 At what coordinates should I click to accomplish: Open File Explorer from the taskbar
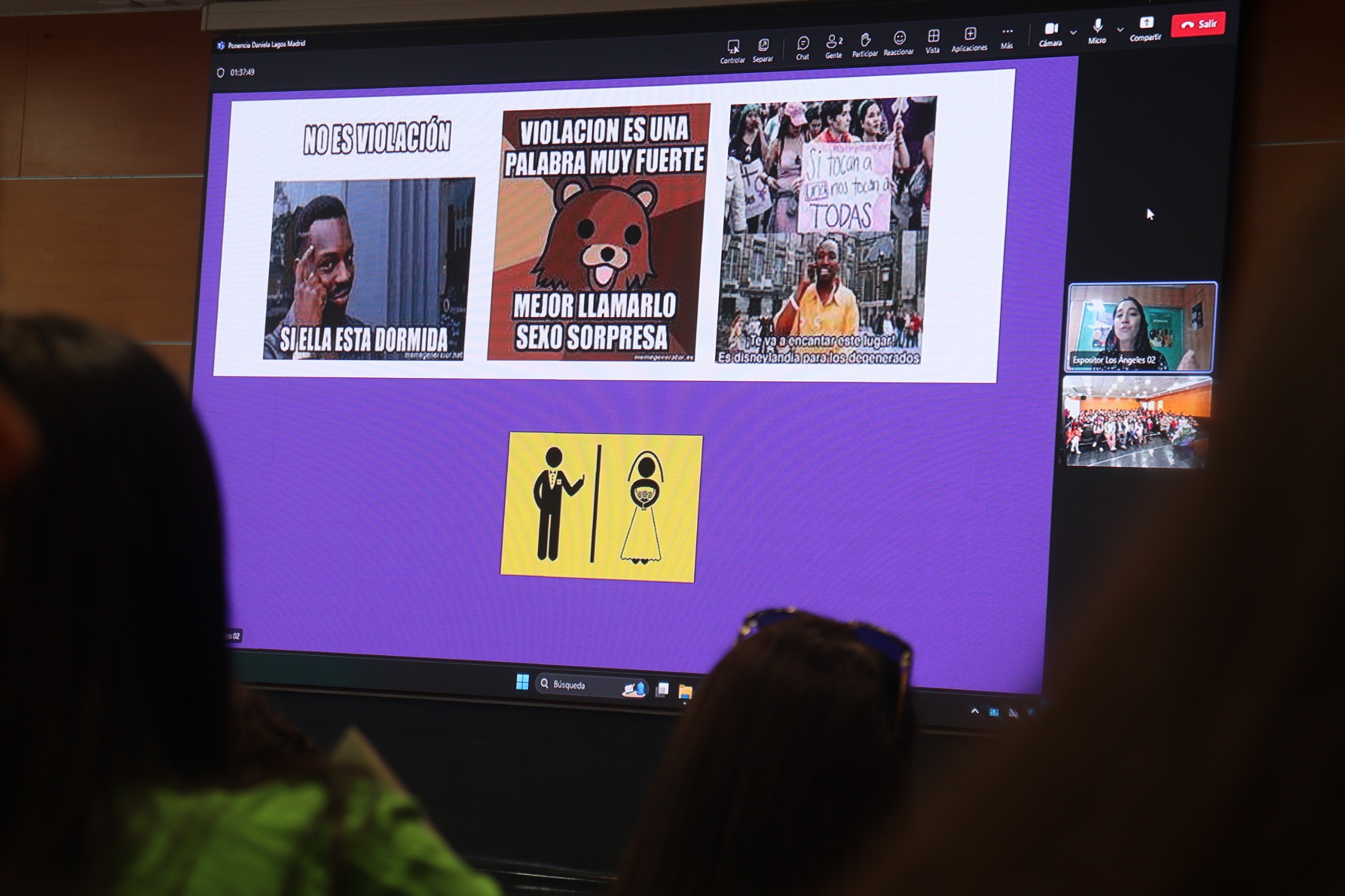(685, 692)
